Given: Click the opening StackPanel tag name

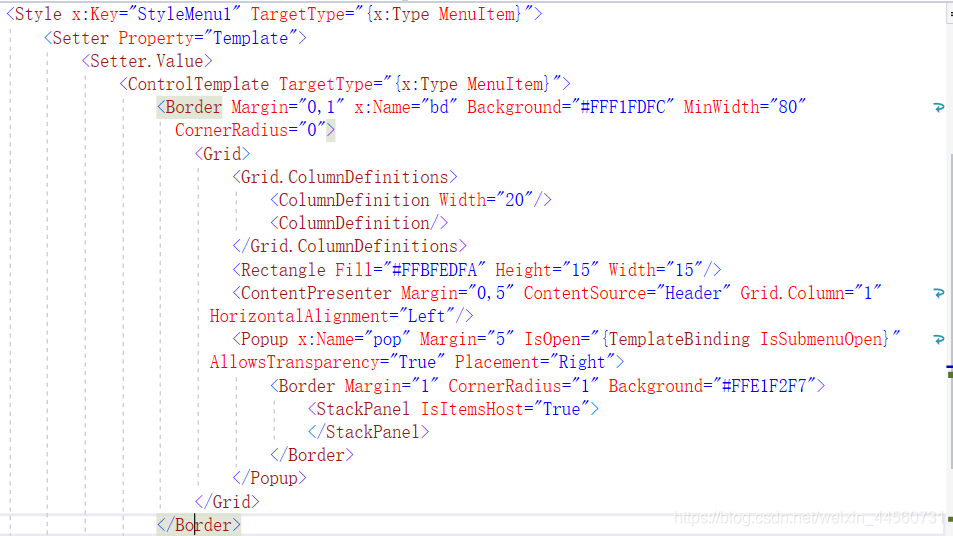Looking at the screenshot, I should pyautogui.click(x=363, y=410).
